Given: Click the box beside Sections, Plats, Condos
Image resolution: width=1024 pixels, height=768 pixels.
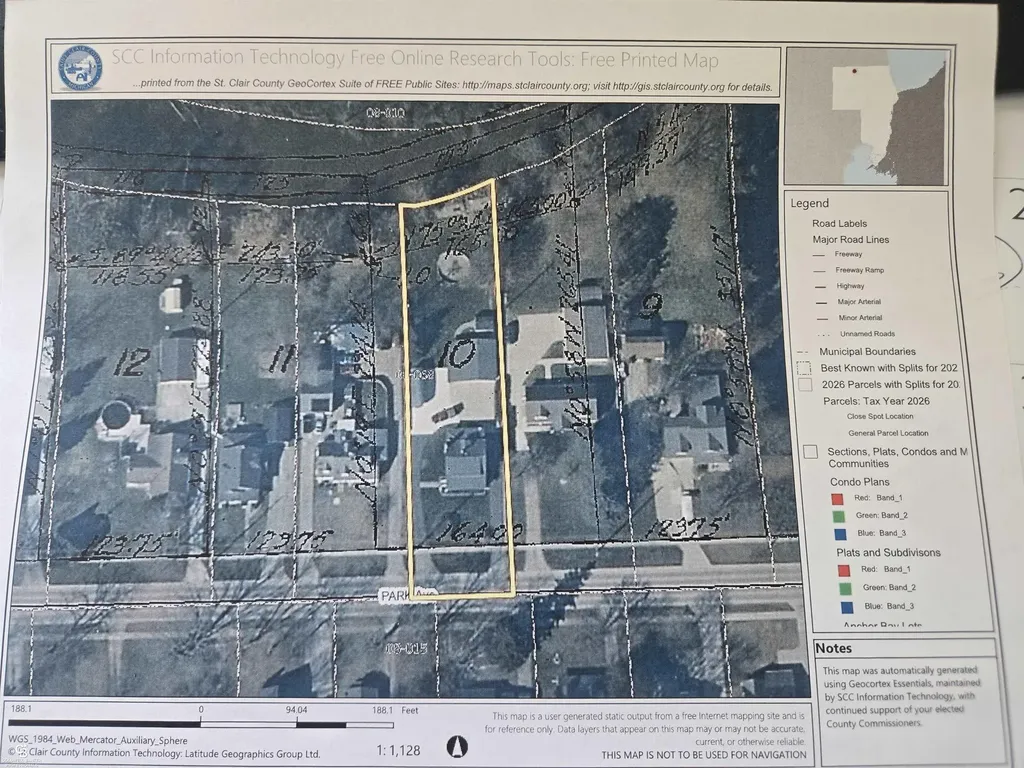Looking at the screenshot, I should 810,452.
